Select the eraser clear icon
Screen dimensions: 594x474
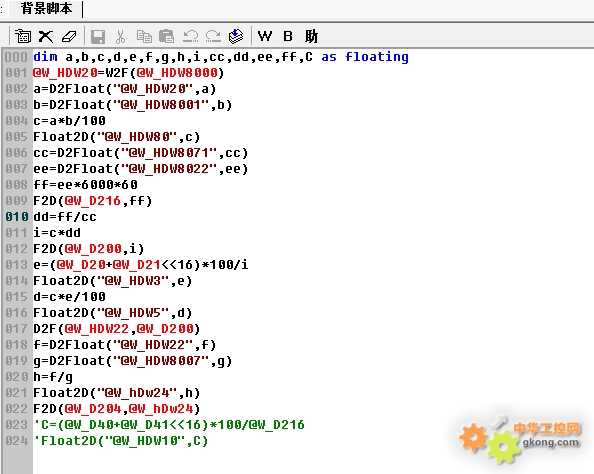[x=69, y=36]
